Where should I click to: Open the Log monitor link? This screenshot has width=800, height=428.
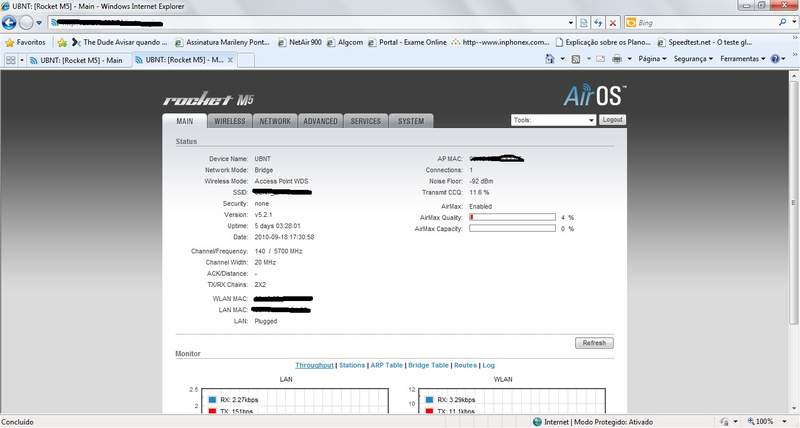[x=488, y=365]
